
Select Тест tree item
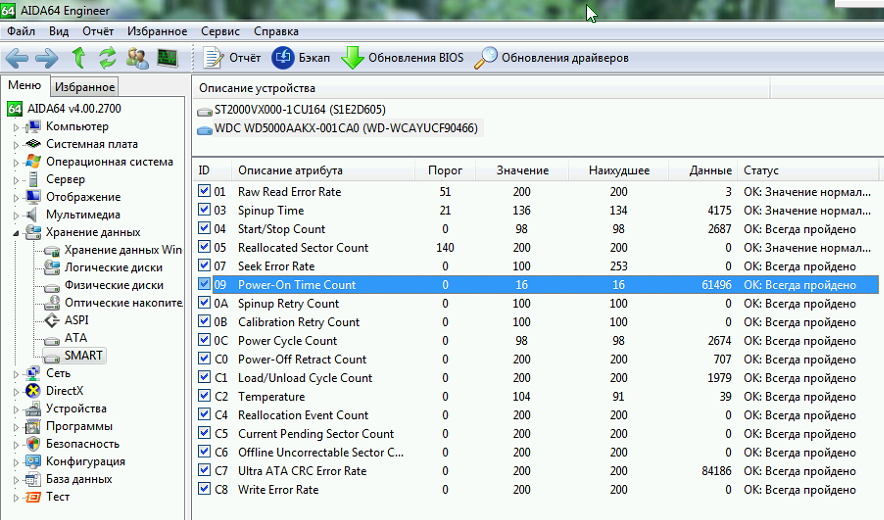[58, 496]
